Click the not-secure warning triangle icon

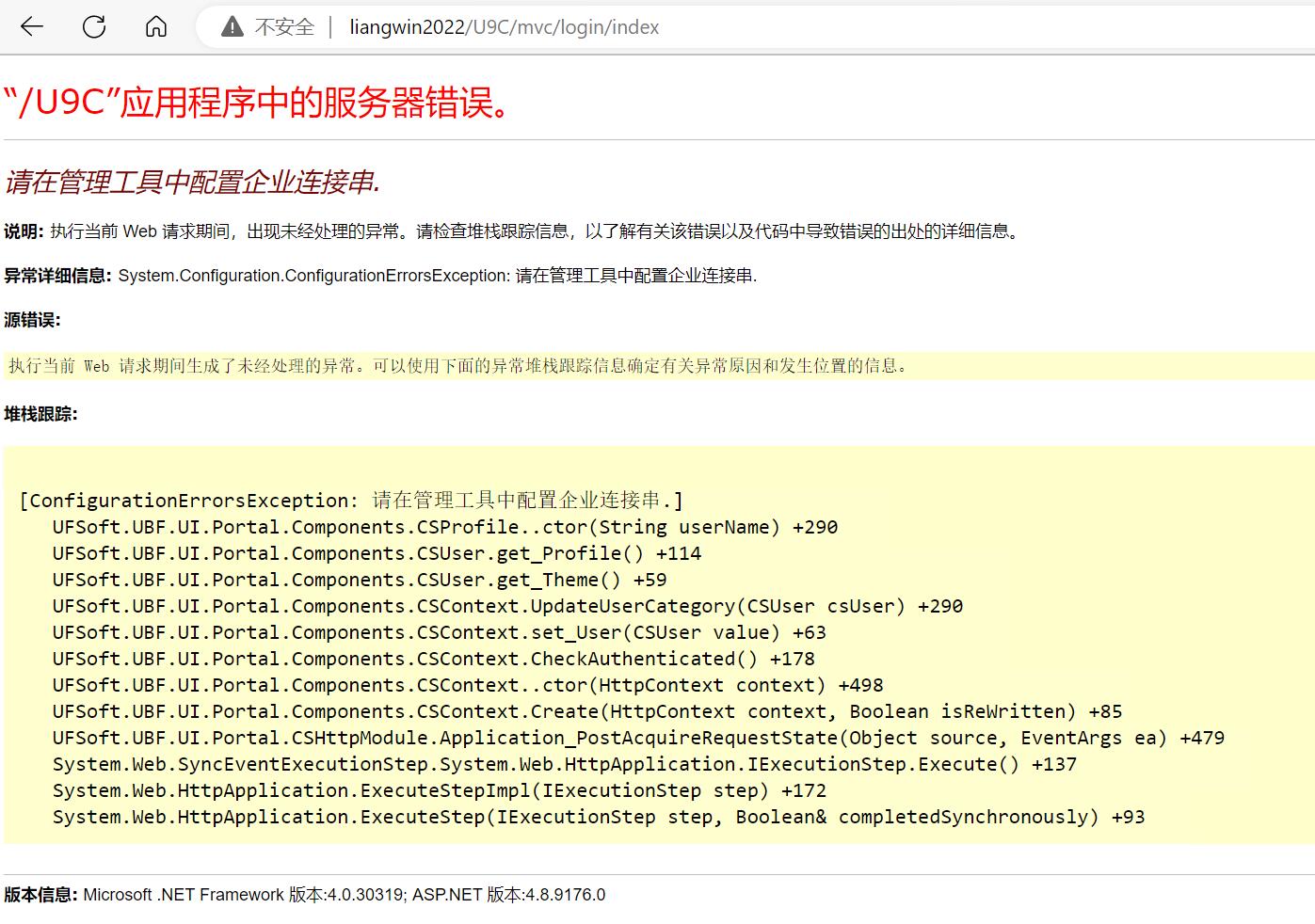point(233,27)
